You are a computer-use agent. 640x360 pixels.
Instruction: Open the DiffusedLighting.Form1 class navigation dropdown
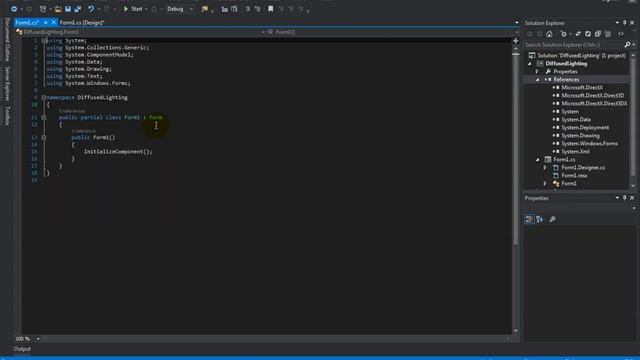[x=141, y=32]
